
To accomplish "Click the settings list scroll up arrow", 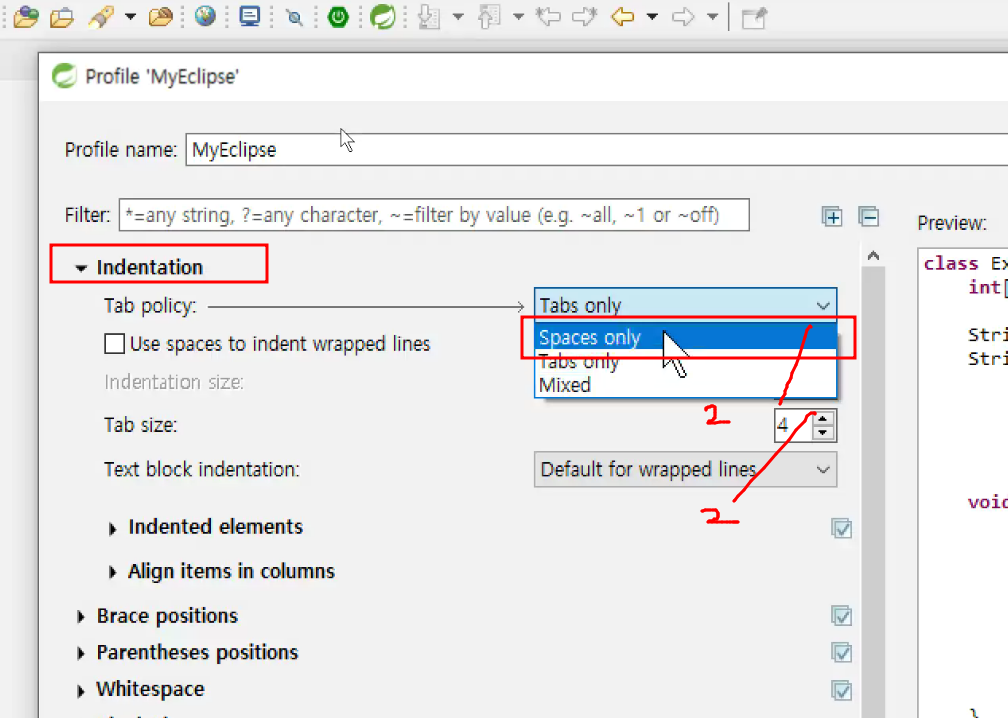I will point(873,256).
